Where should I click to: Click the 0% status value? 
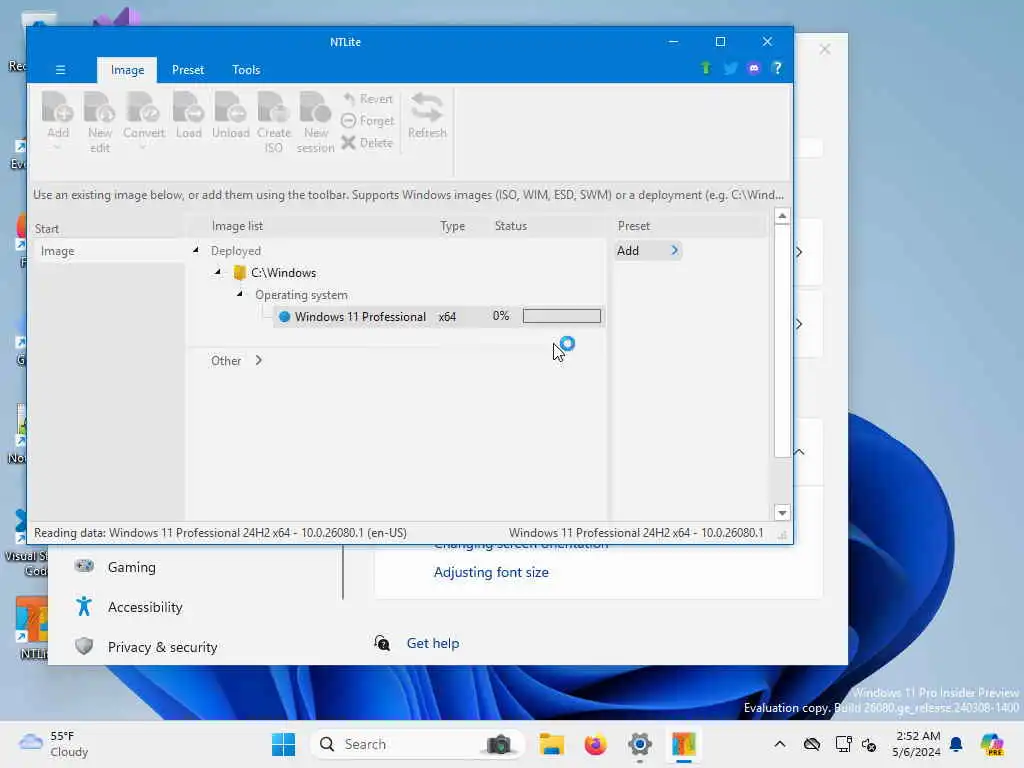501,316
